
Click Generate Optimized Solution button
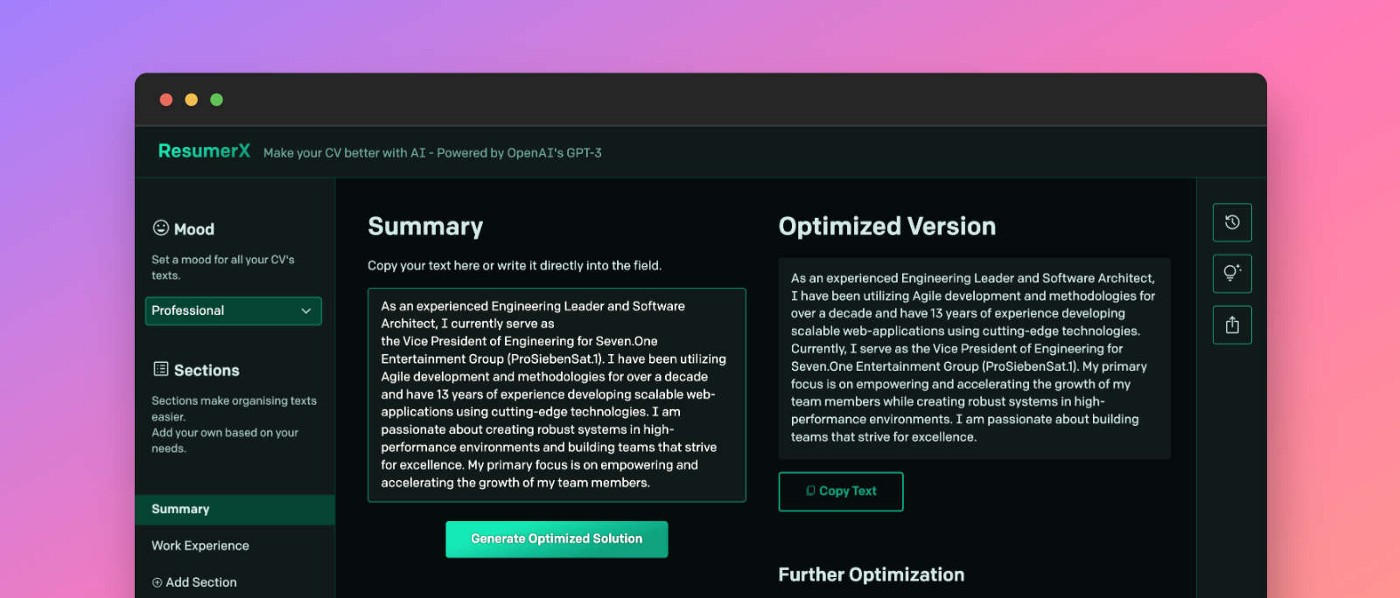point(556,539)
